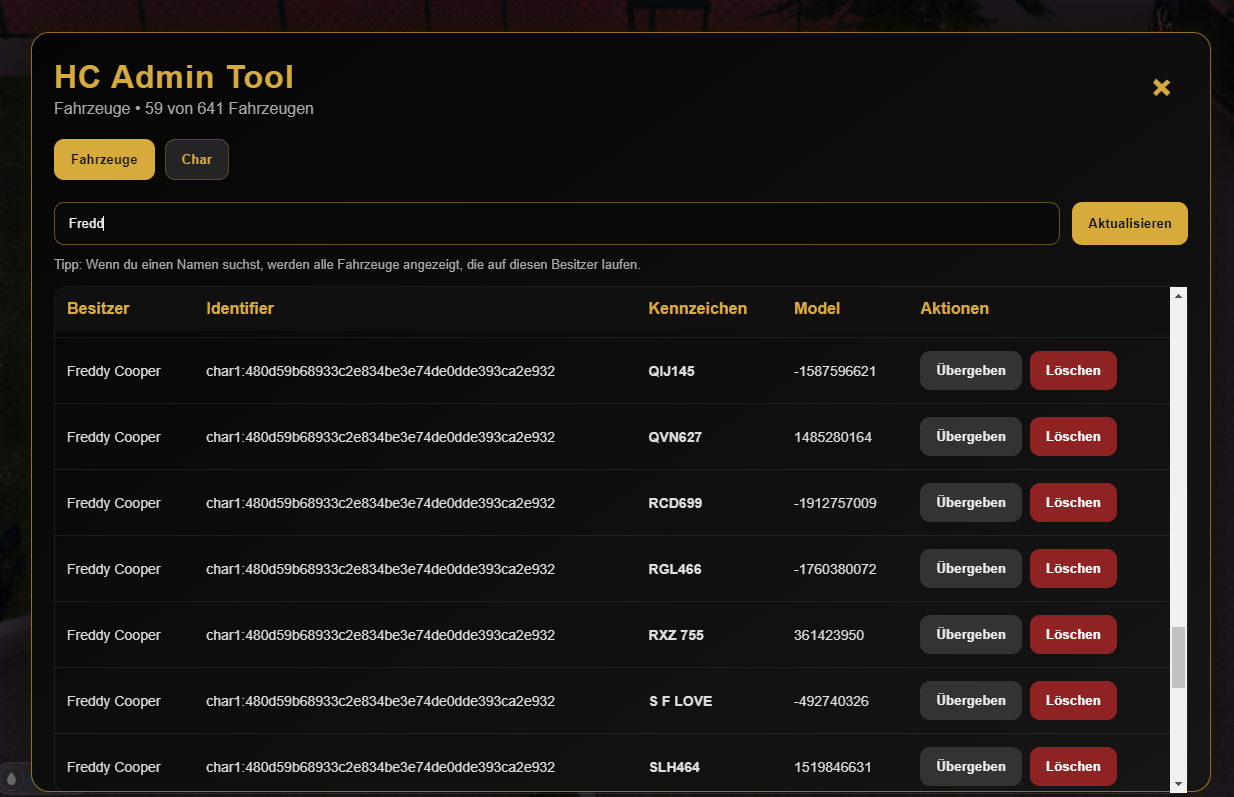Click the Aktionen column header
1234x797 pixels.
(x=955, y=308)
